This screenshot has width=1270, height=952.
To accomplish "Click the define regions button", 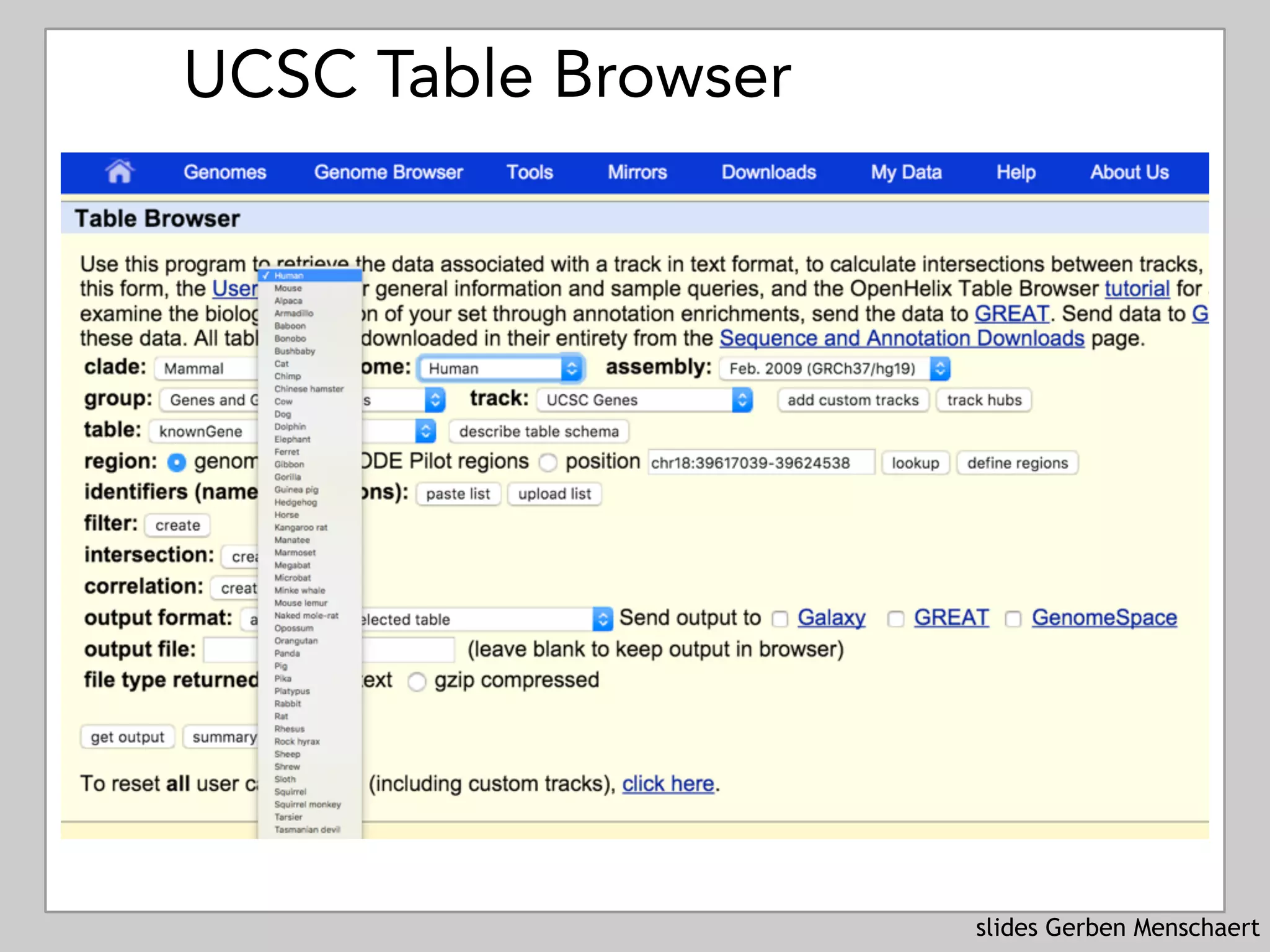I will tap(1017, 462).
